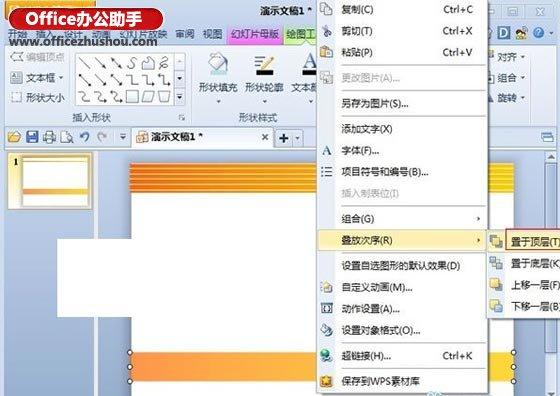
Task: Open the 对齐 align dropdown
Action: pyautogui.click(x=507, y=56)
